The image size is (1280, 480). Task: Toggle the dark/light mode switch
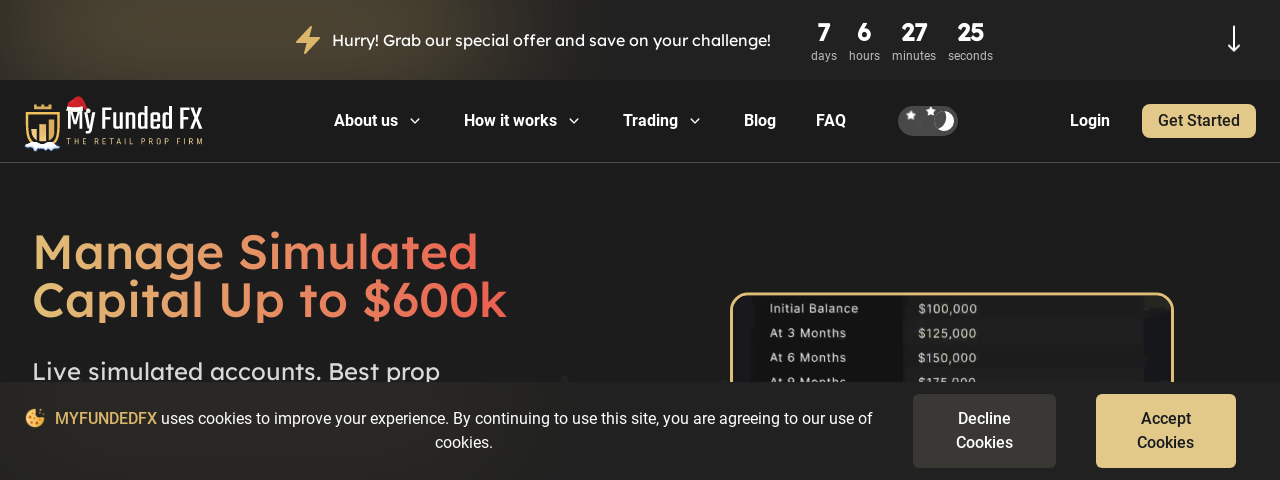click(928, 121)
